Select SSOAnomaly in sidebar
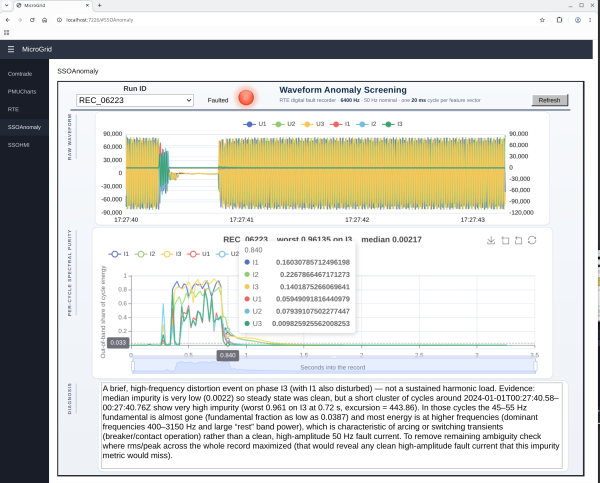Viewport: 600px width, 483px height. (24, 127)
